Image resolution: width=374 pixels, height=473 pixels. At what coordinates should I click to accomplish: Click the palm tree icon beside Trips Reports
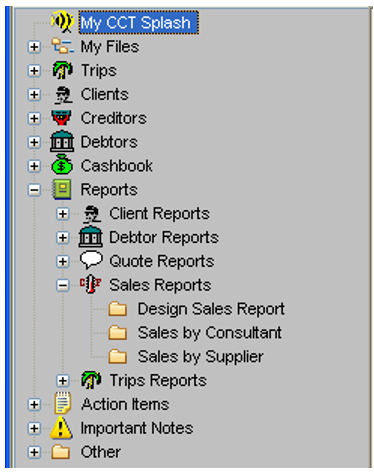tap(91, 380)
